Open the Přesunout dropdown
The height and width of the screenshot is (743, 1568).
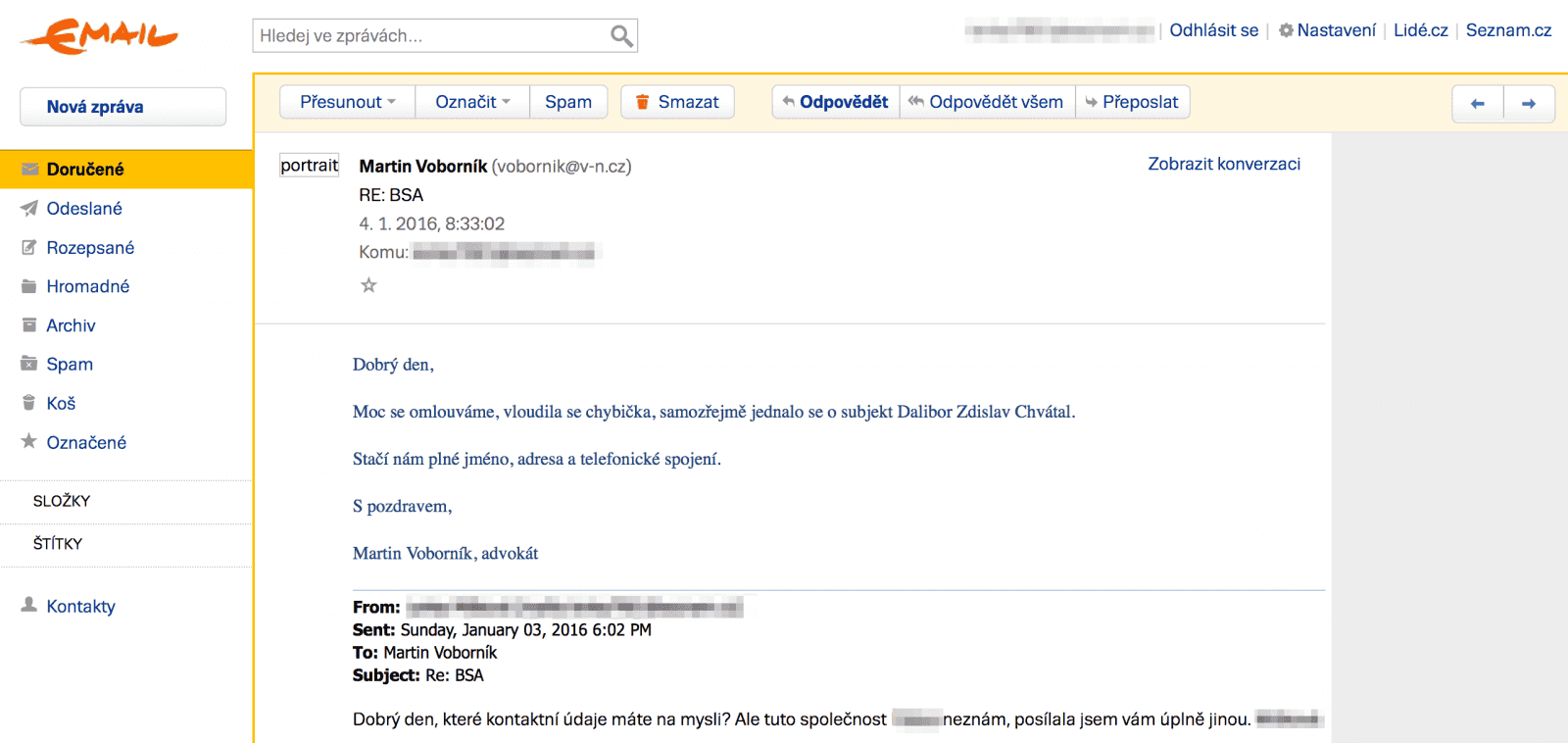tap(347, 102)
